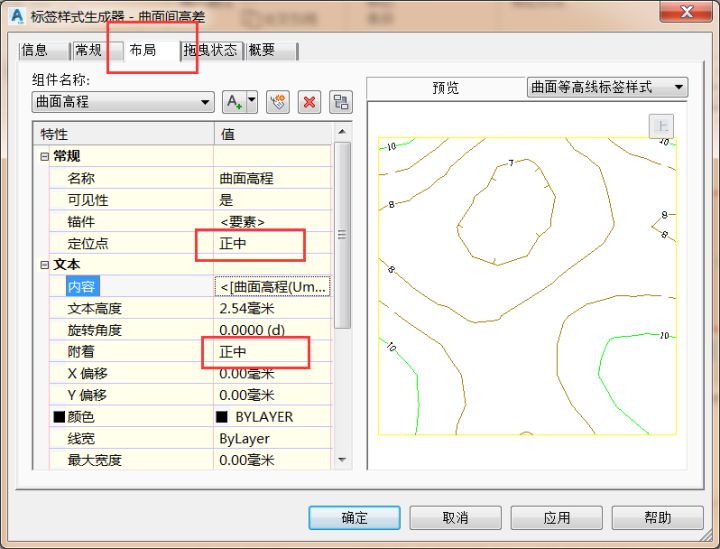Click the black swatch beside 颜色 property name
Screen dimensions: 720x549
59,417
